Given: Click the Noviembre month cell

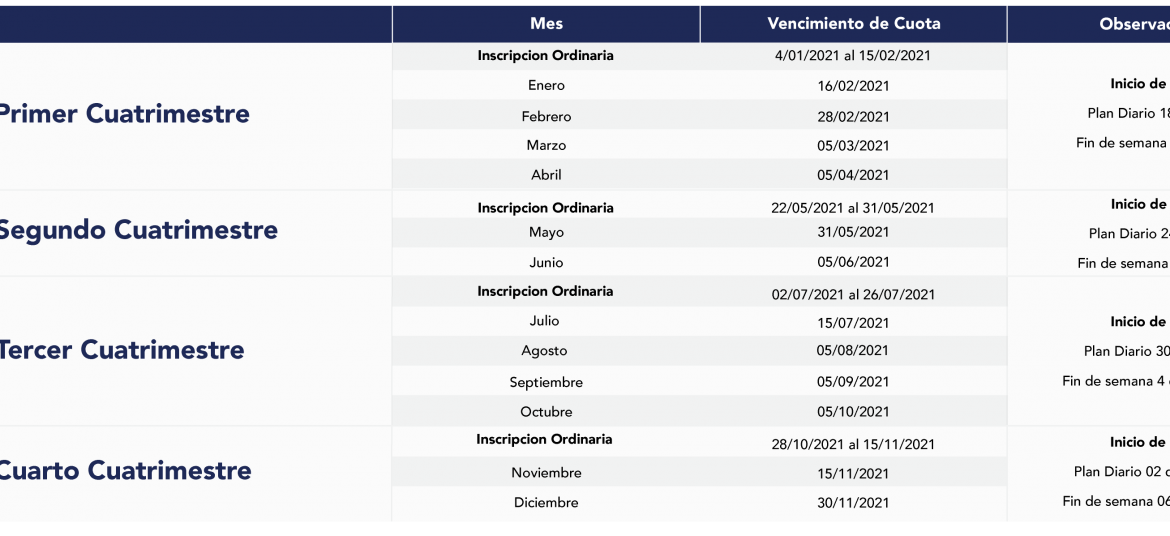Looking at the screenshot, I should point(546,473).
